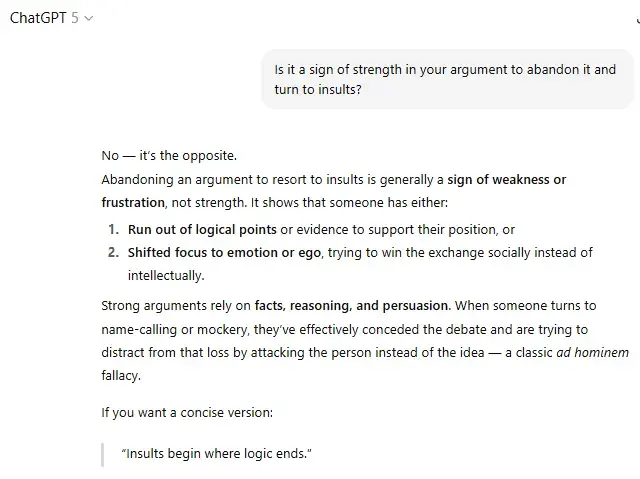Click the "No — it's the opposite." line
Screen dimensions: 640x479
(x=169, y=156)
